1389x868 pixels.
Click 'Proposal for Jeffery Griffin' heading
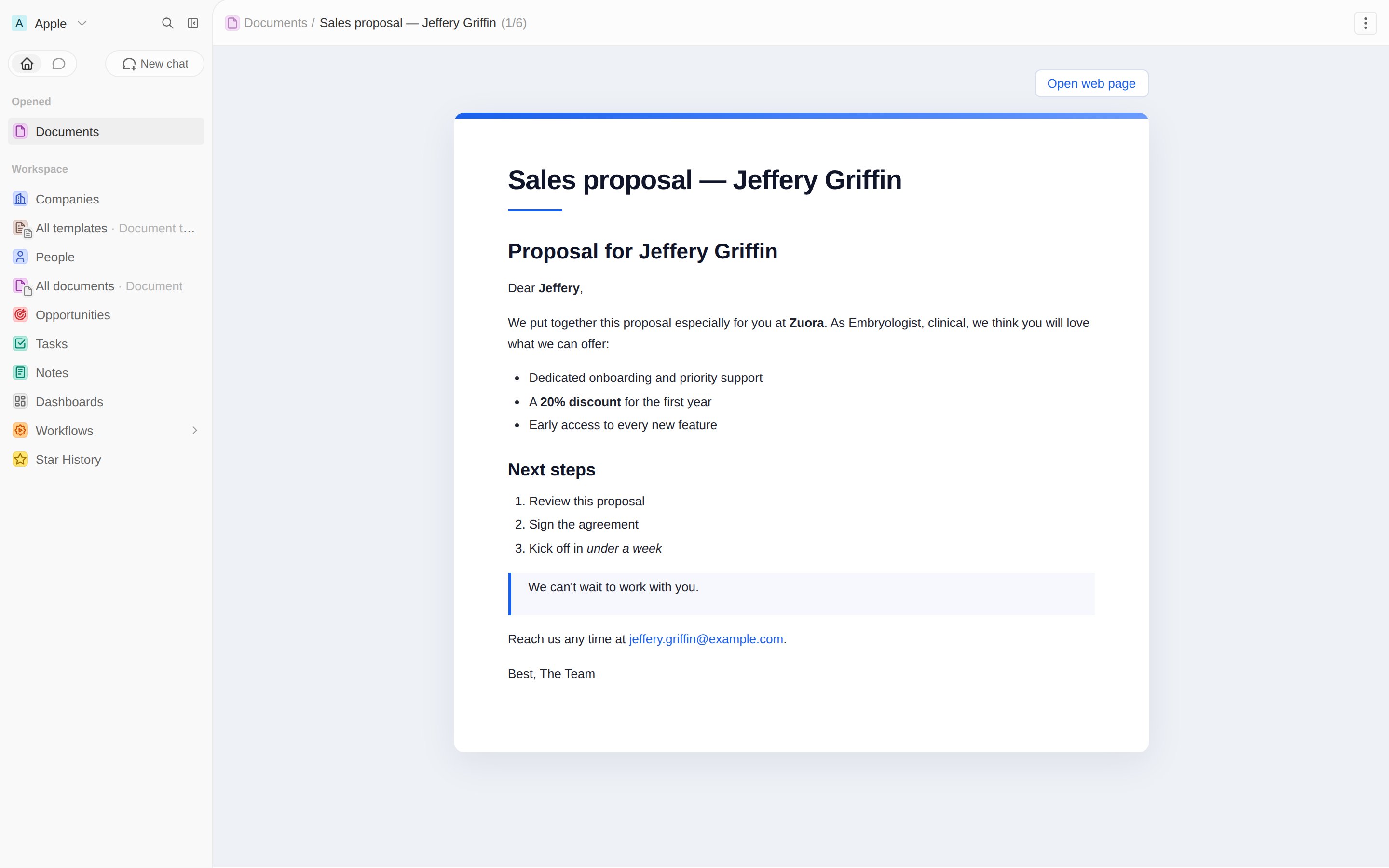(x=642, y=251)
